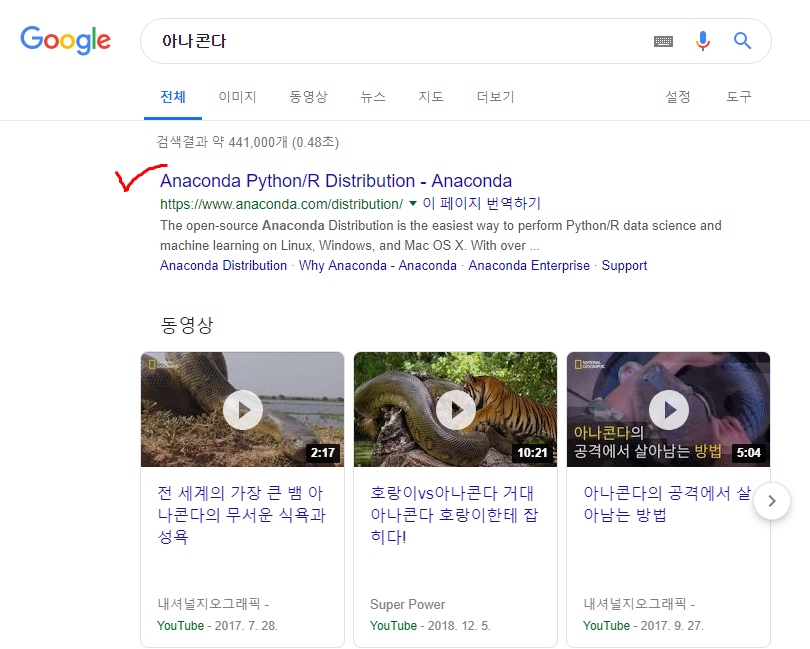Expand dropdown arrow next to anaconda.com URL
The width and height of the screenshot is (810, 649).
[413, 204]
